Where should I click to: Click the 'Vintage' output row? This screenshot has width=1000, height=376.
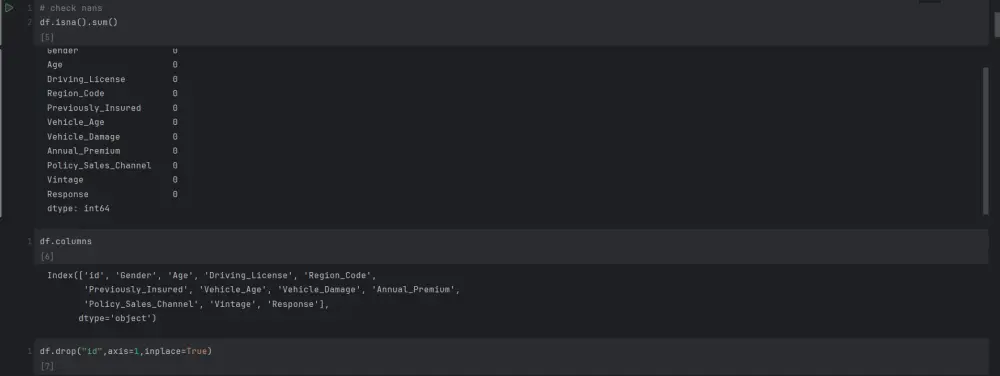tap(112, 180)
